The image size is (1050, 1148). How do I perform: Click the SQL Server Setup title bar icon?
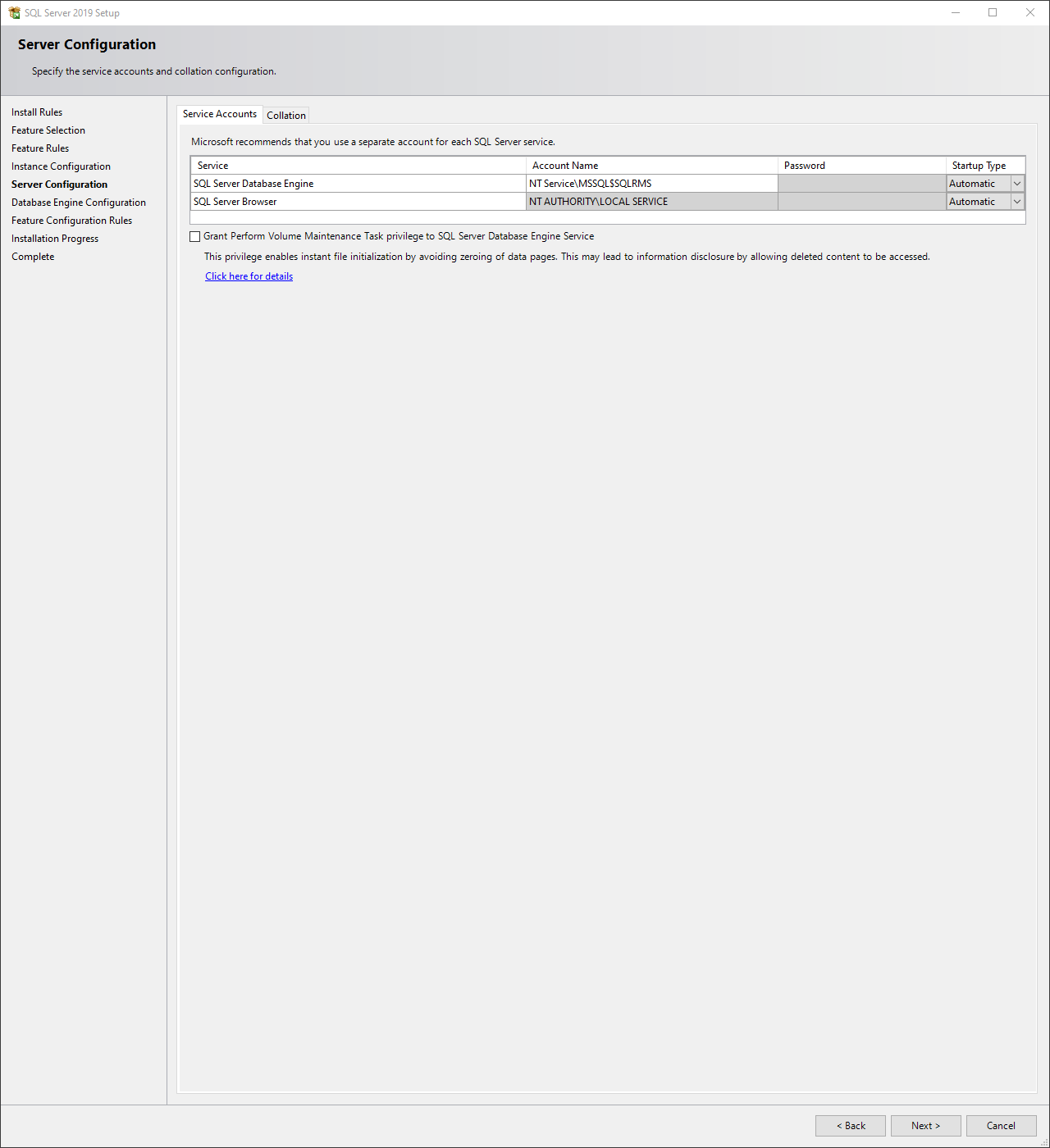point(14,12)
